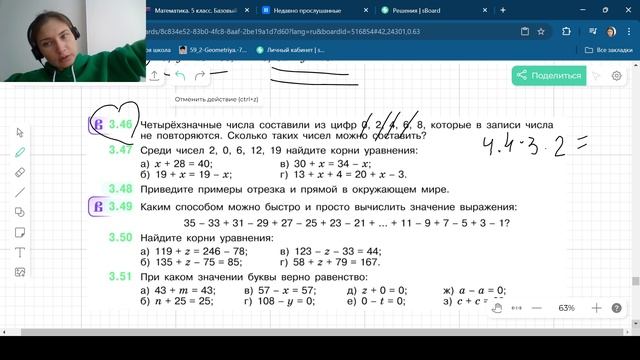Open the Chrome profile avatar
This screenshot has width=640, height=360.
[611, 31]
